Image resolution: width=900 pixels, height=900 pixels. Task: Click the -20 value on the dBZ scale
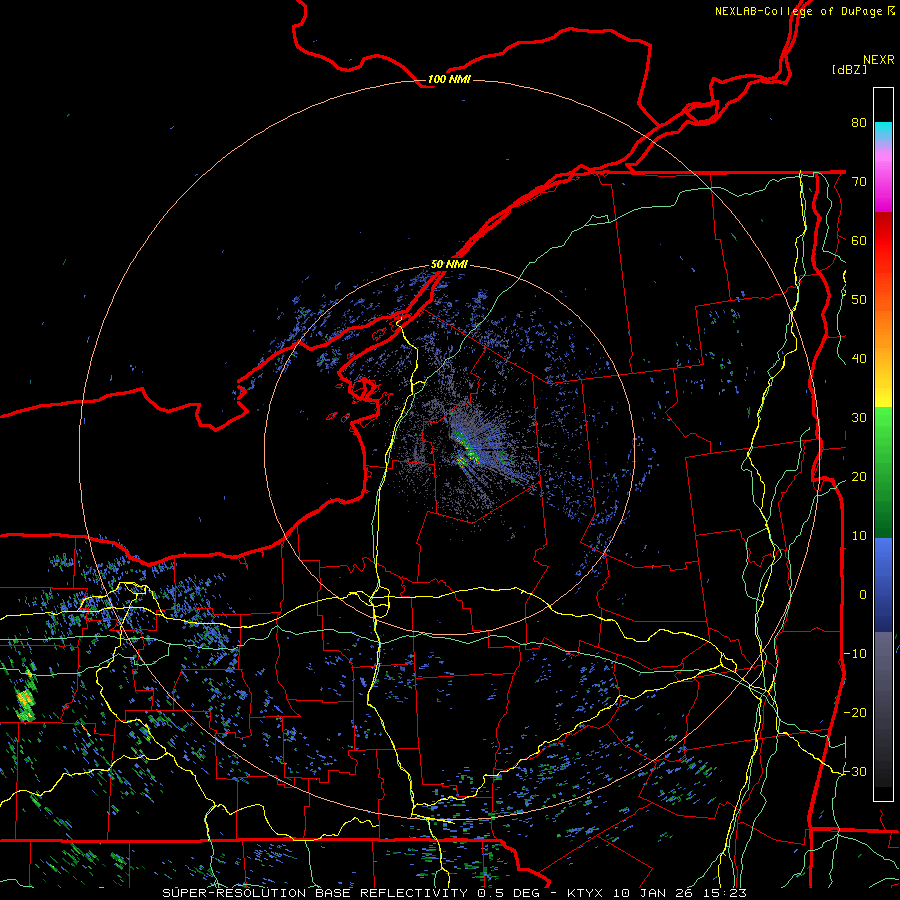click(855, 712)
